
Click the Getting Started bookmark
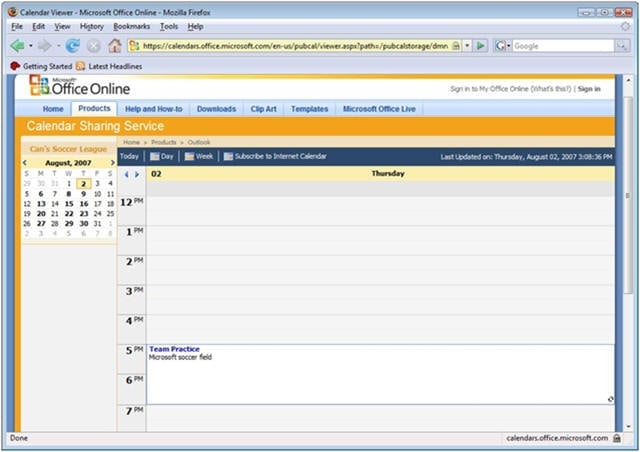click(x=41, y=66)
